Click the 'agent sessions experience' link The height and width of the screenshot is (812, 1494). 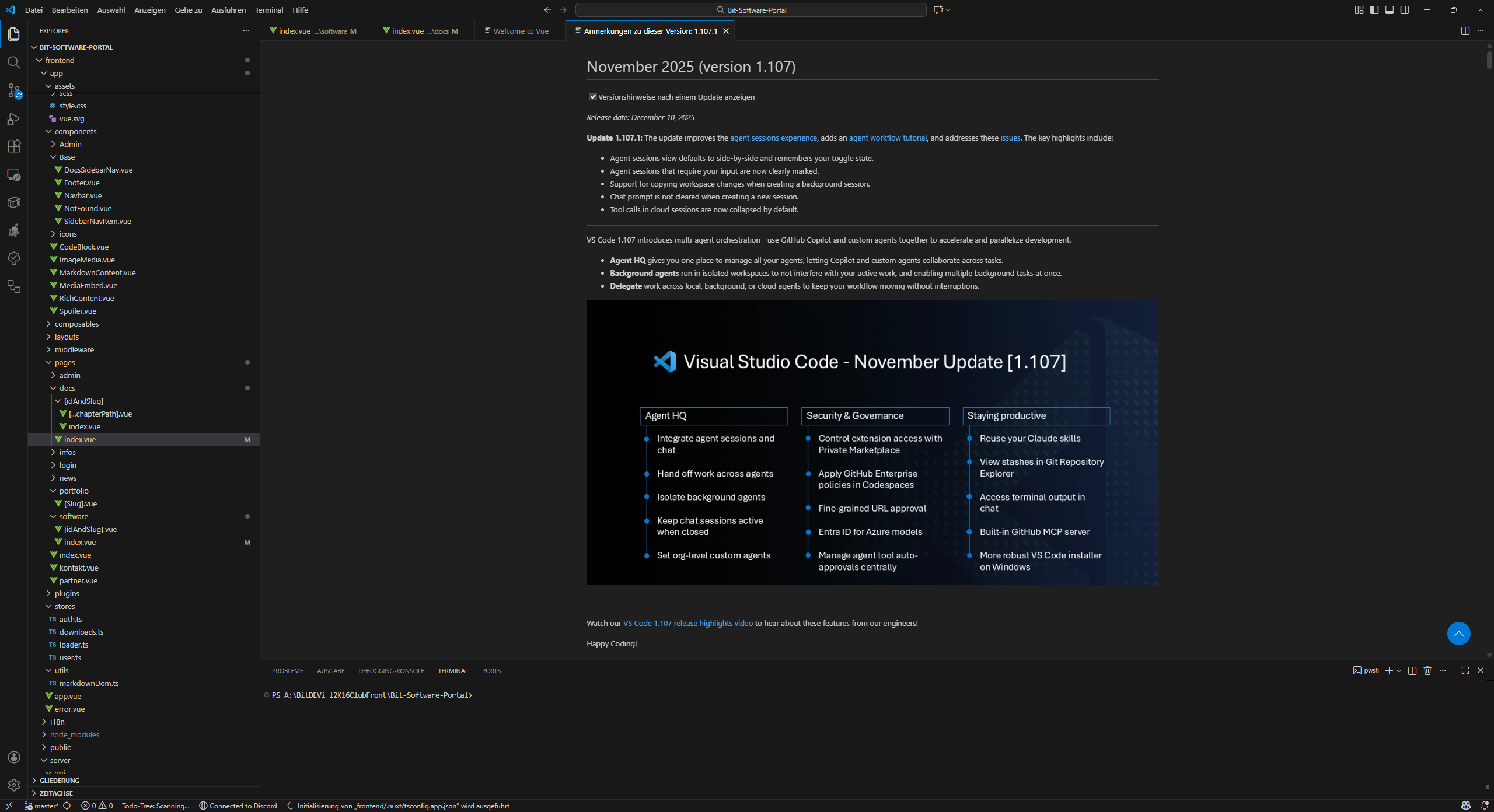pyautogui.click(x=773, y=138)
